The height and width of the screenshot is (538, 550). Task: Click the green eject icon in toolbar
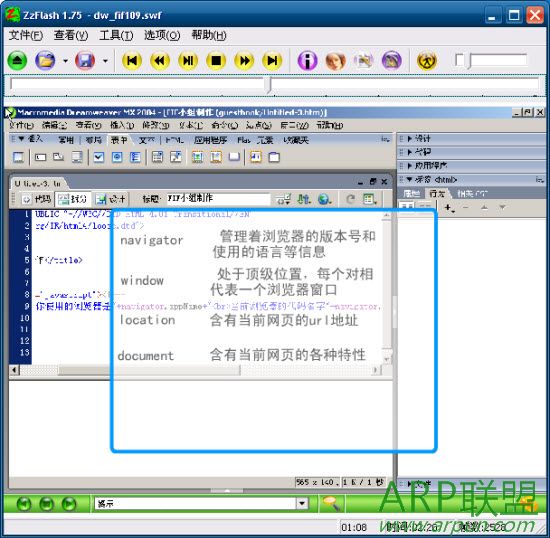pos(17,61)
